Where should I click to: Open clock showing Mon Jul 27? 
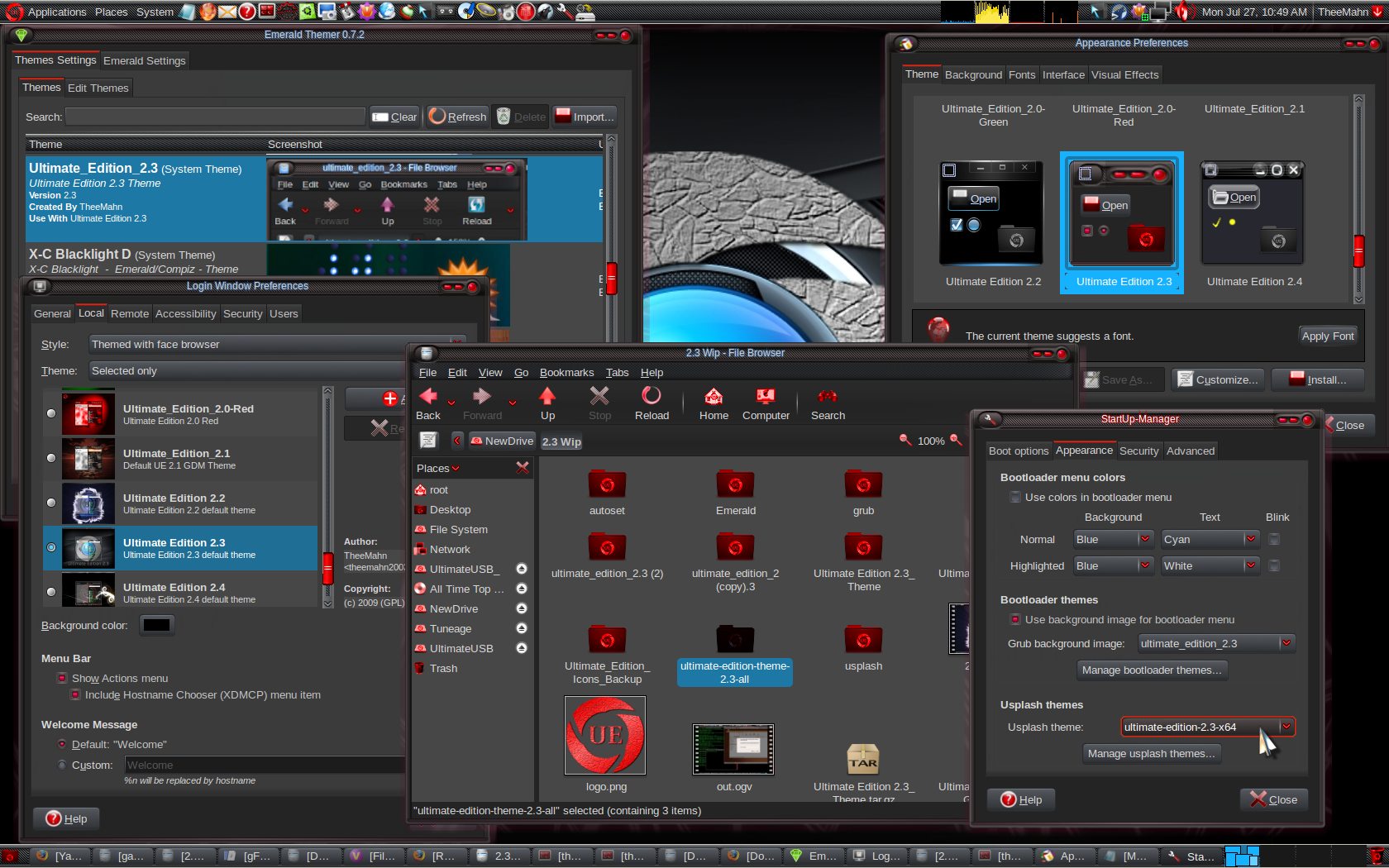[x=1254, y=12]
